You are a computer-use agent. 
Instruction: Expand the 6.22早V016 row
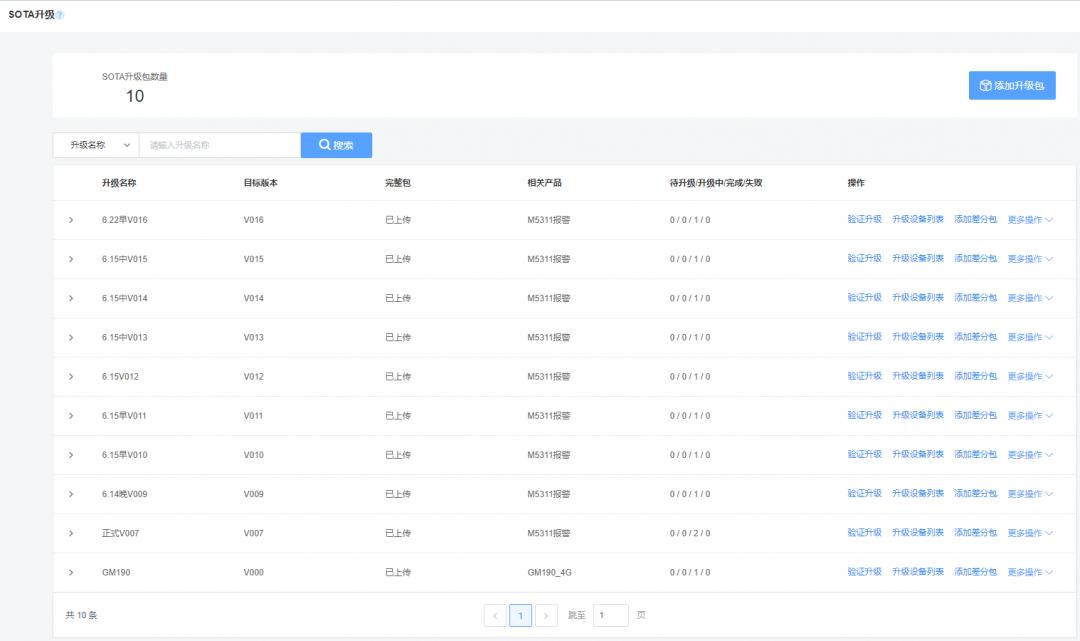pyautogui.click(x=71, y=220)
